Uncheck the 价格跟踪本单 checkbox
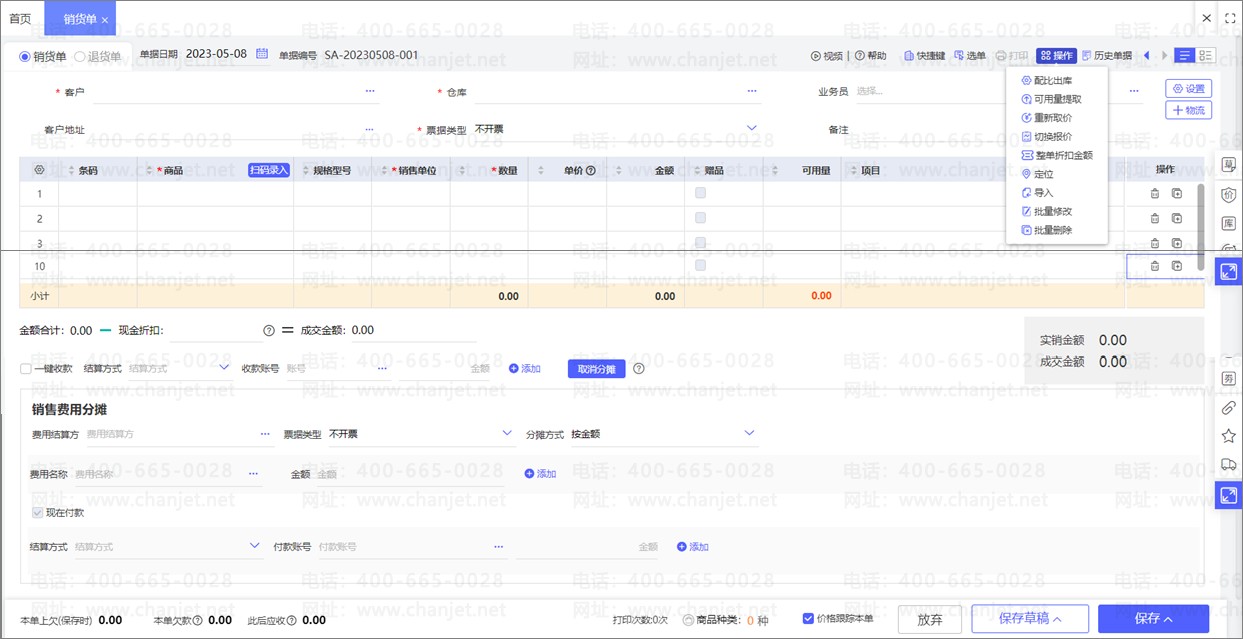1243x639 pixels. 808,619
